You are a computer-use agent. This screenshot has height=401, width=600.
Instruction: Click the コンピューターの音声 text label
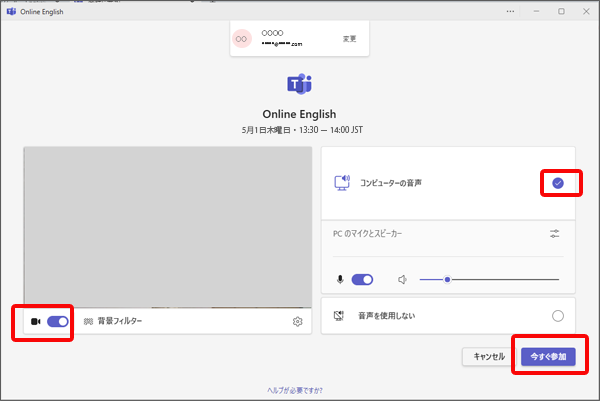click(391, 183)
